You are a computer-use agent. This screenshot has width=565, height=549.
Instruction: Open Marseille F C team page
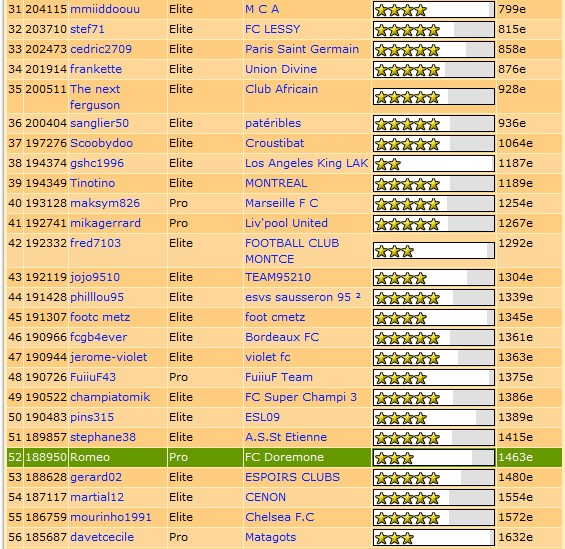coord(281,203)
